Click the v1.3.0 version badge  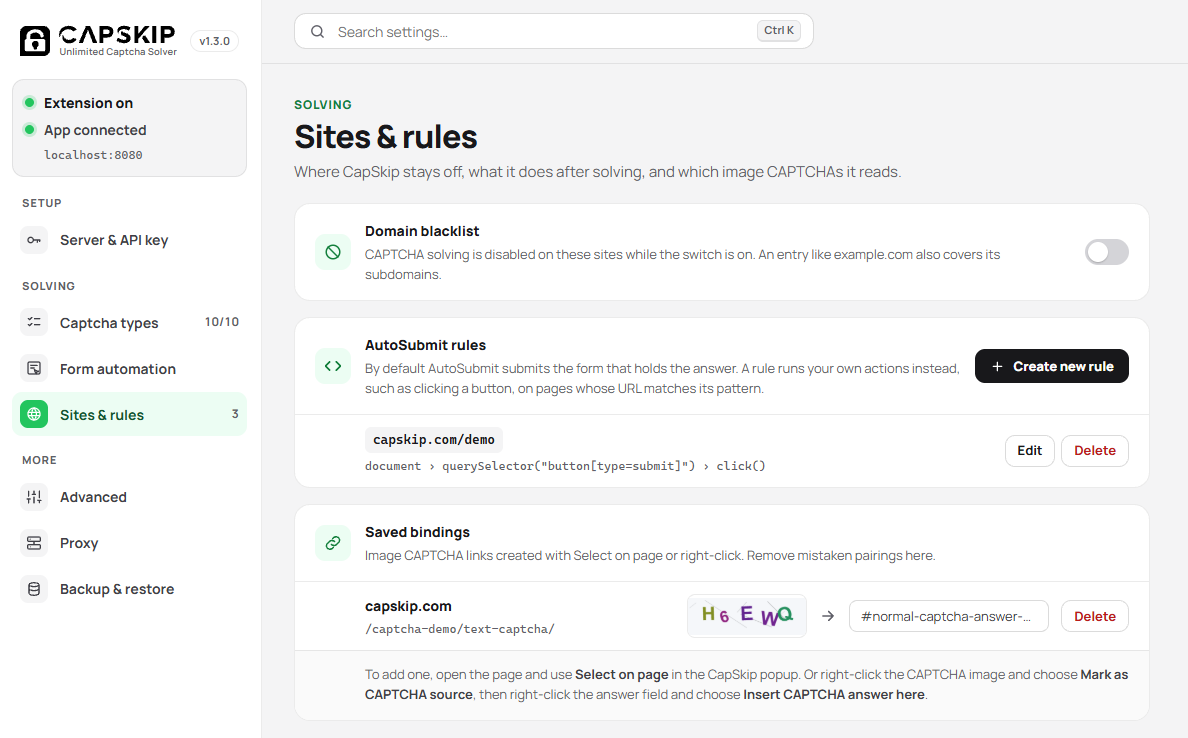point(214,41)
